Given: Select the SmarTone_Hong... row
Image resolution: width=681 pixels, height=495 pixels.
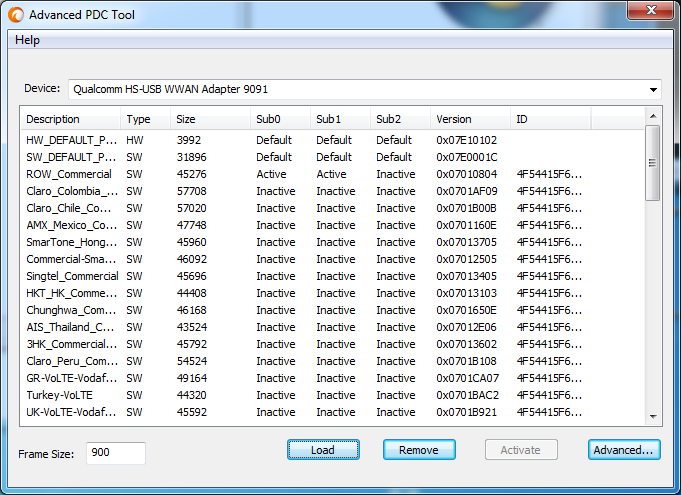Looking at the screenshot, I should click(332, 242).
